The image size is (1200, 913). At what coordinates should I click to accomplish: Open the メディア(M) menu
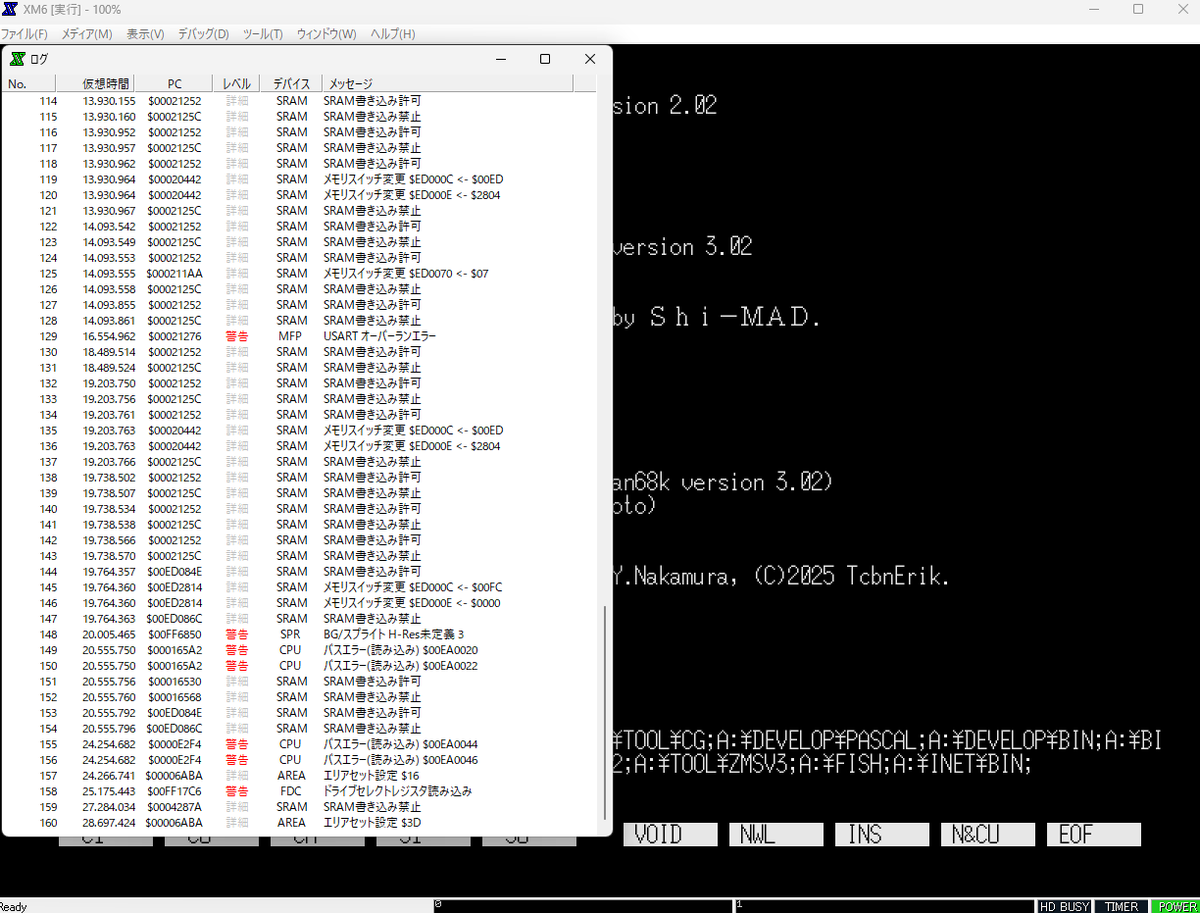[87, 34]
